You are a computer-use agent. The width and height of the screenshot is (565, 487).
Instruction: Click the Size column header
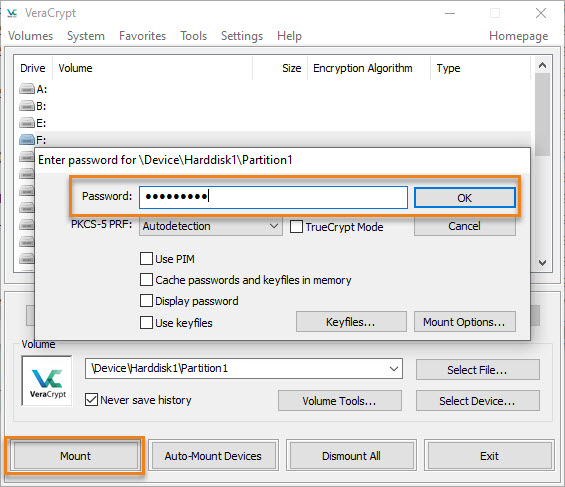(280, 68)
